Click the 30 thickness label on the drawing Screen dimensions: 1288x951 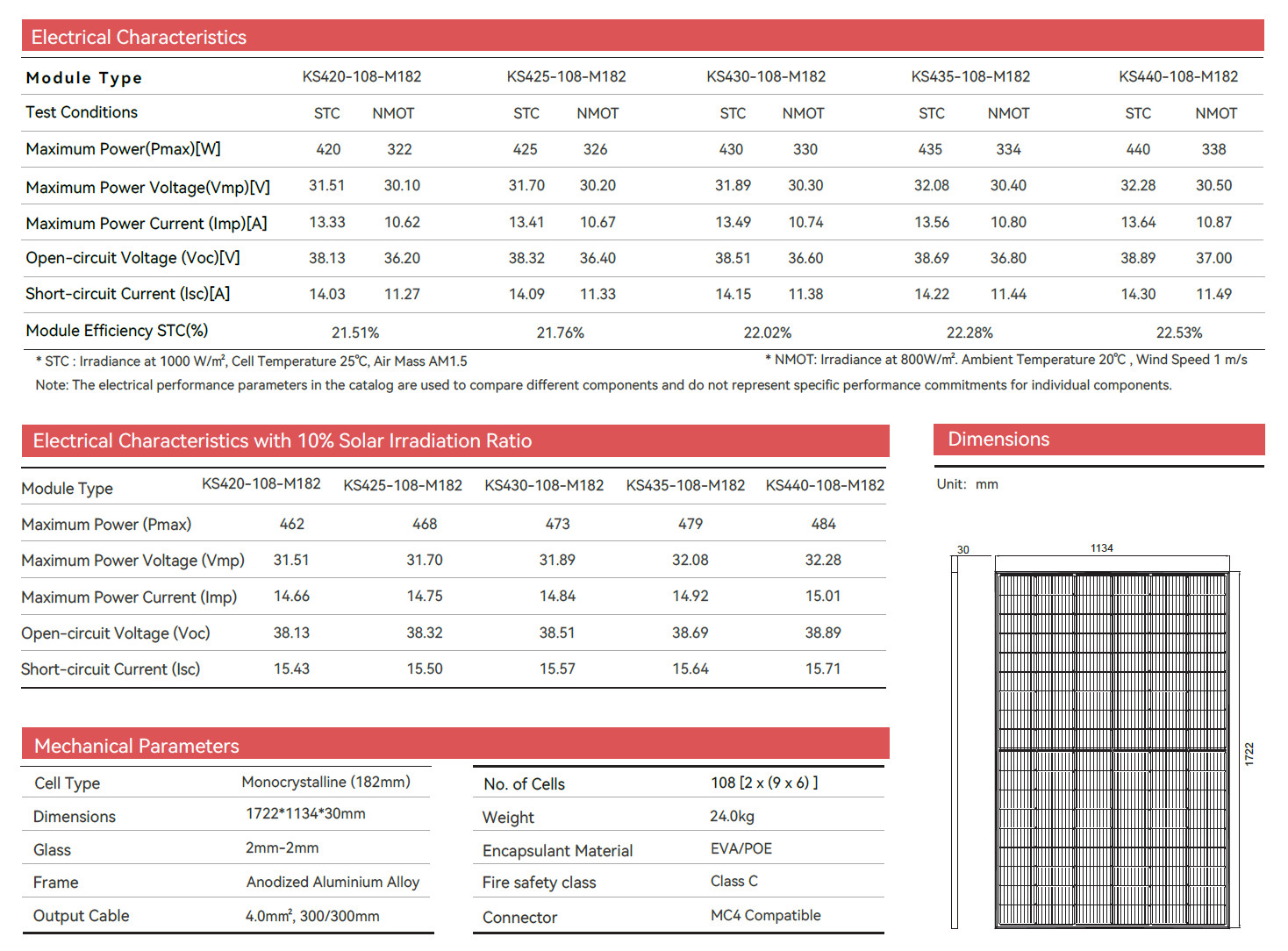point(963,550)
